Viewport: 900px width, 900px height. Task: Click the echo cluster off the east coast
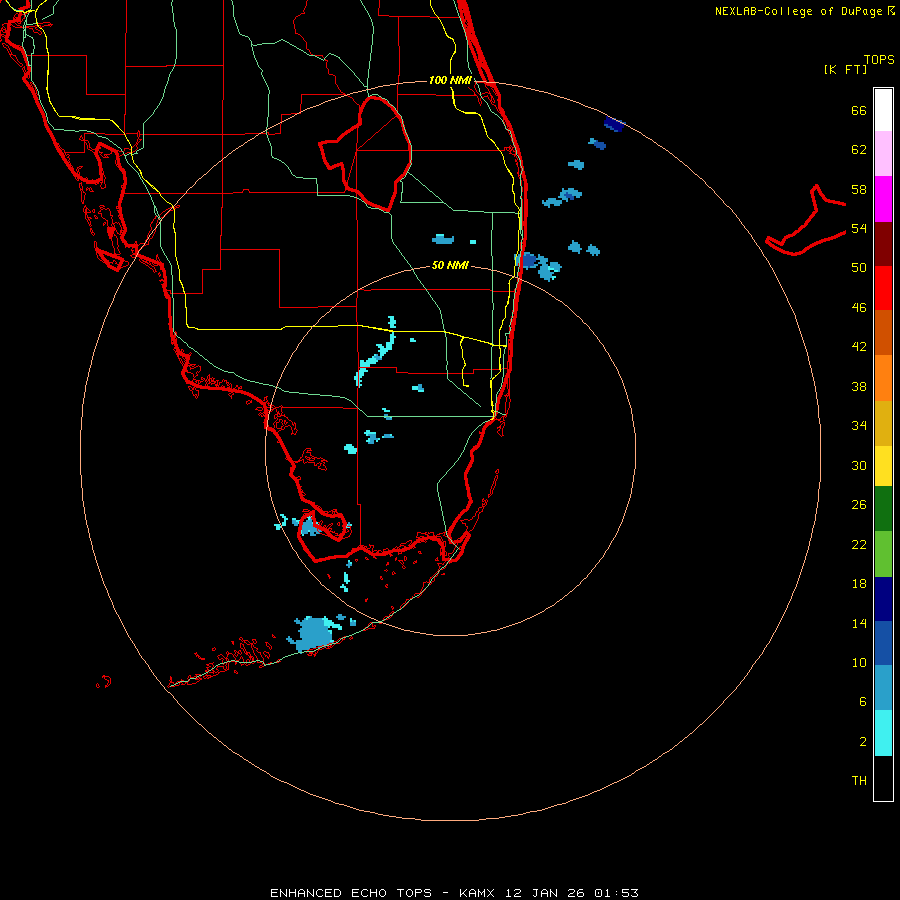[x=540, y=266]
